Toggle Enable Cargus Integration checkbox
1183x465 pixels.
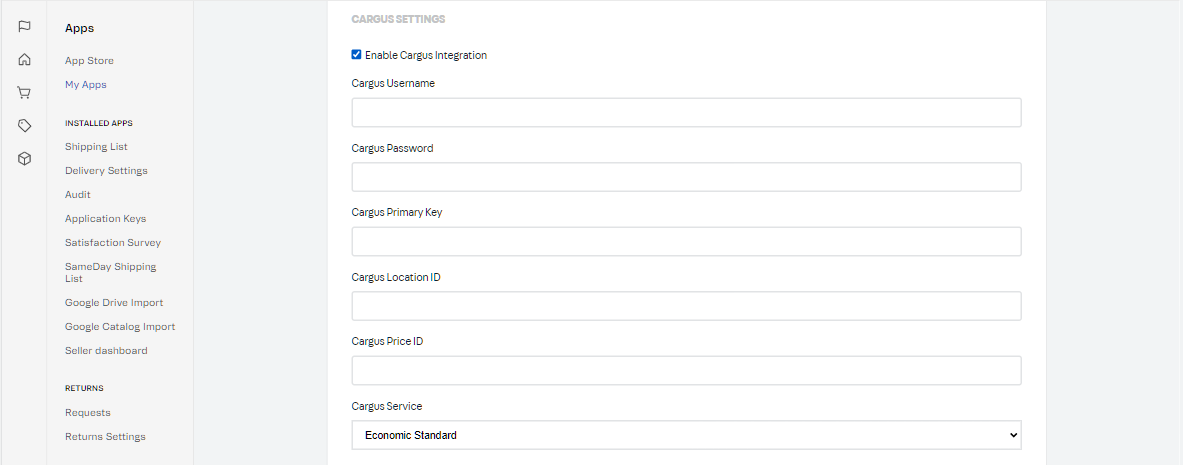click(357, 55)
